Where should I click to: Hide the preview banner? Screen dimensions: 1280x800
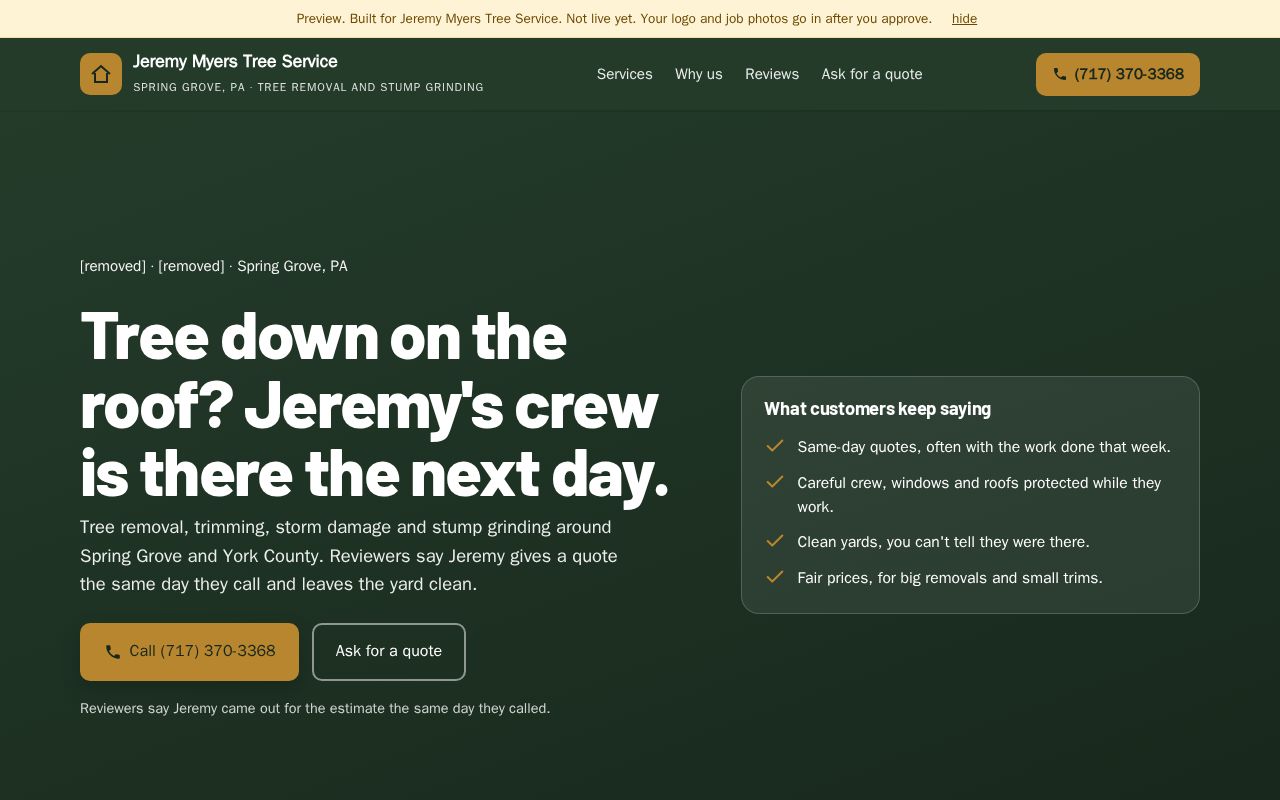(964, 19)
